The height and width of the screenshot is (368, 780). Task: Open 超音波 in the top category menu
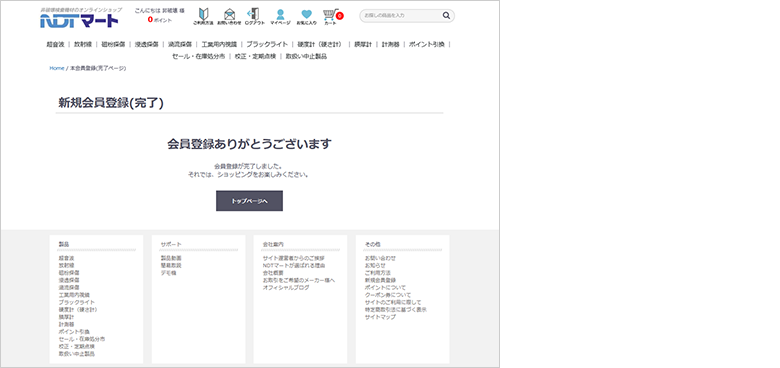click(56, 44)
